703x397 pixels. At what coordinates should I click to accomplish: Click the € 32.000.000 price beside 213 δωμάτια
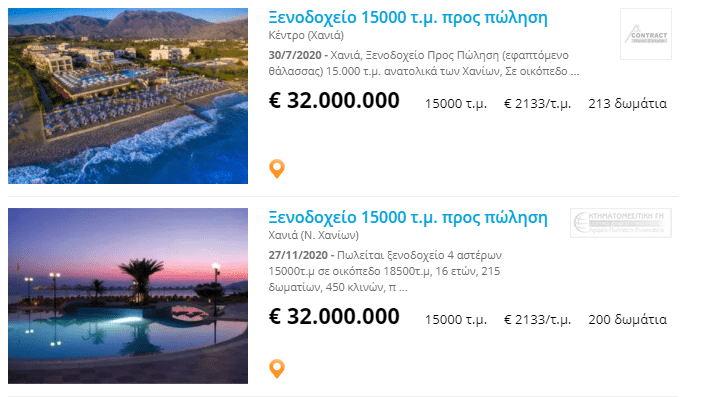click(334, 100)
